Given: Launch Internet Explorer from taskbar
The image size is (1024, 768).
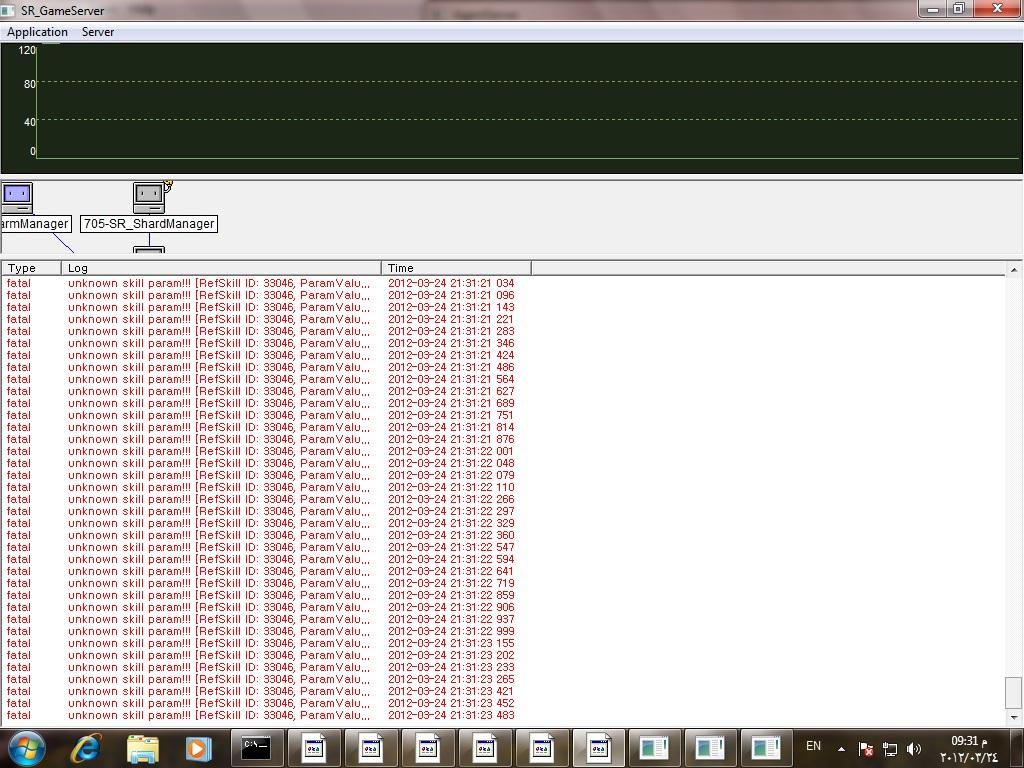Looking at the screenshot, I should point(86,747).
